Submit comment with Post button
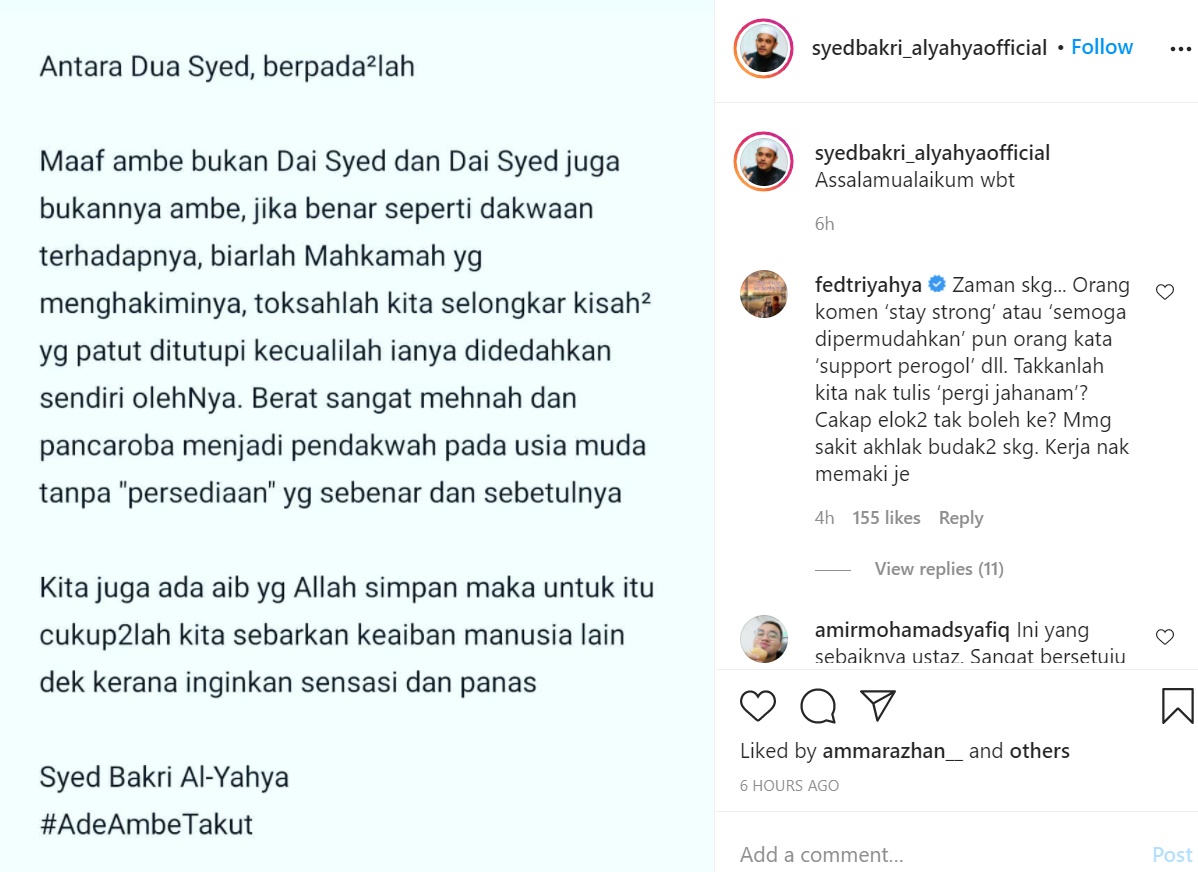 point(1172,854)
